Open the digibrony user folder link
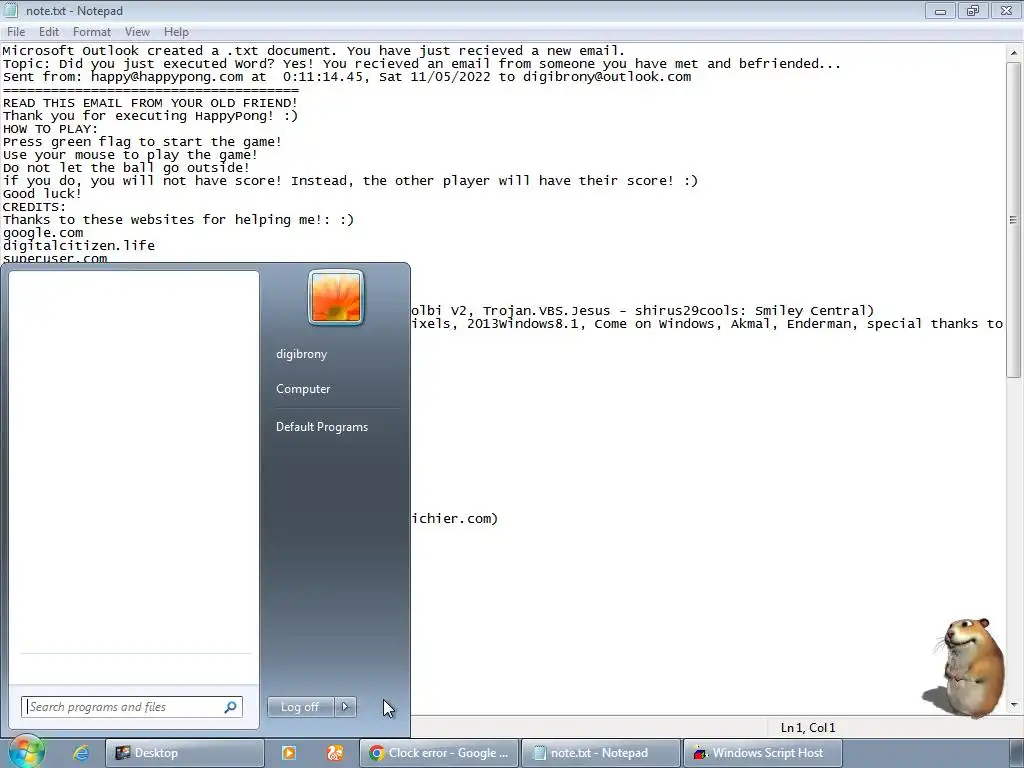Screen dimensions: 1024x768 coord(302,354)
